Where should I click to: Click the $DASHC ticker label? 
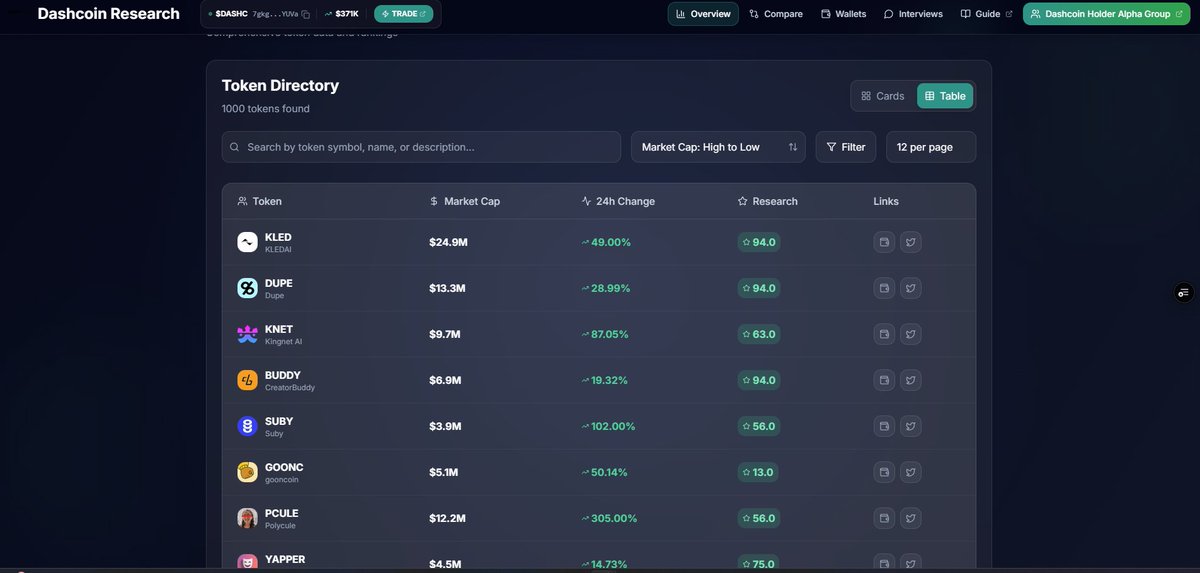(x=231, y=14)
